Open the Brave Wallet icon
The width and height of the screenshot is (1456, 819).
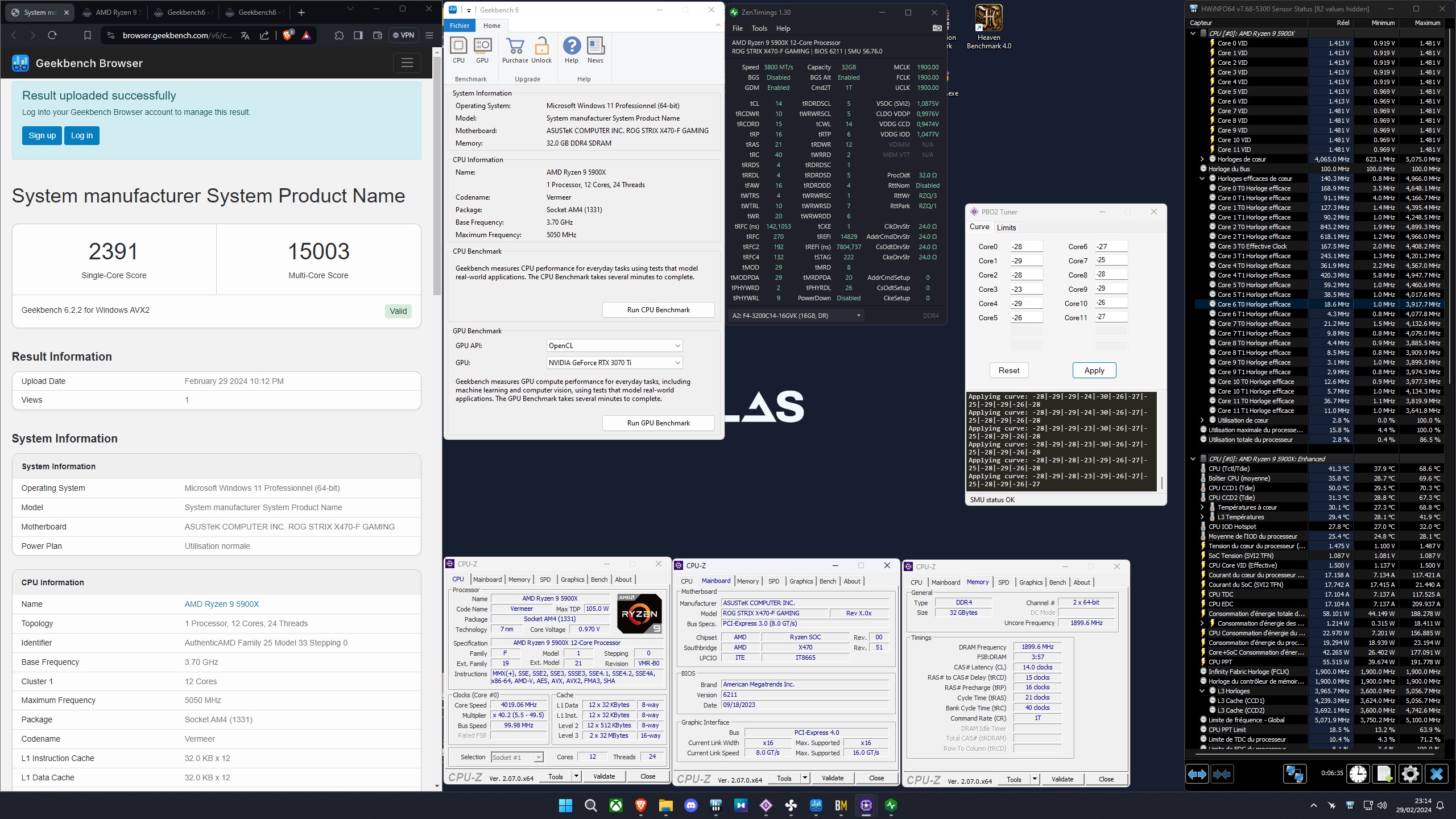(x=377, y=35)
